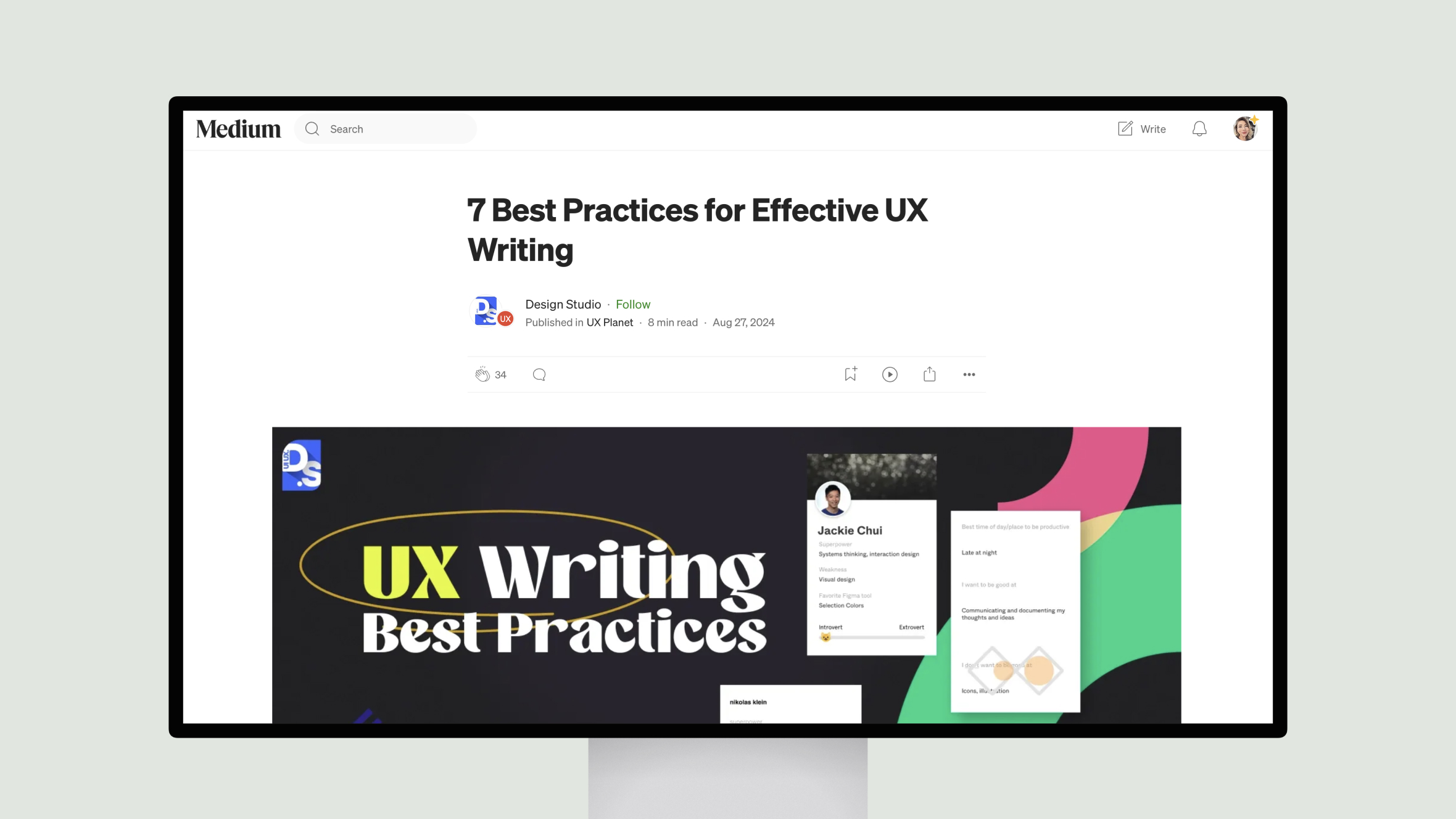Click the play audio narration button
Image resolution: width=1456 pixels, height=819 pixels.
pos(889,374)
